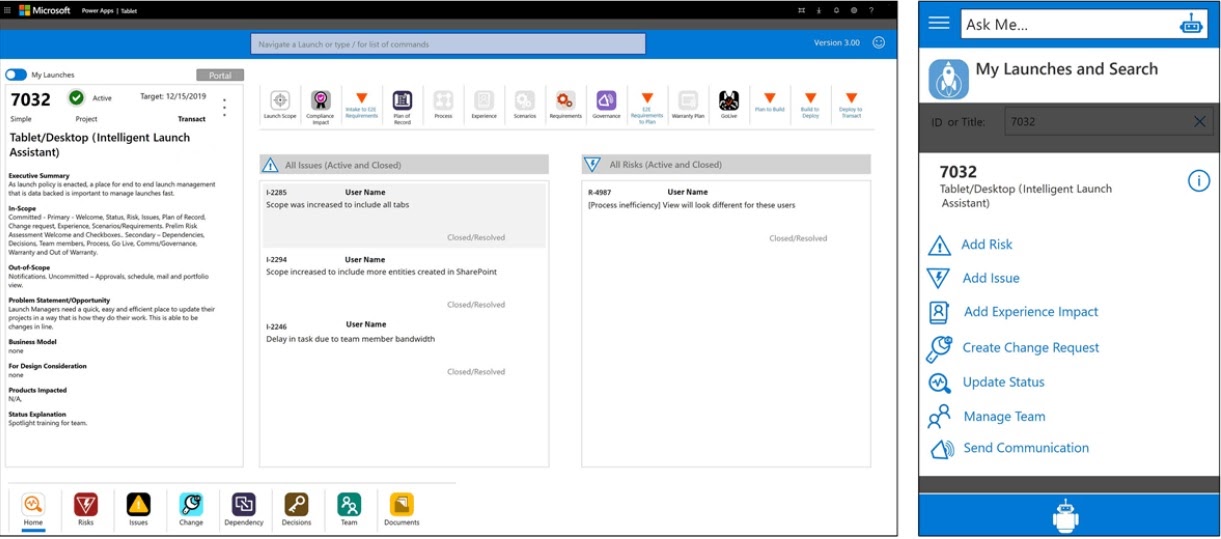The height and width of the screenshot is (539, 1221).
Task: Expand the Deploy to Transact arrow
Action: click(x=851, y=98)
